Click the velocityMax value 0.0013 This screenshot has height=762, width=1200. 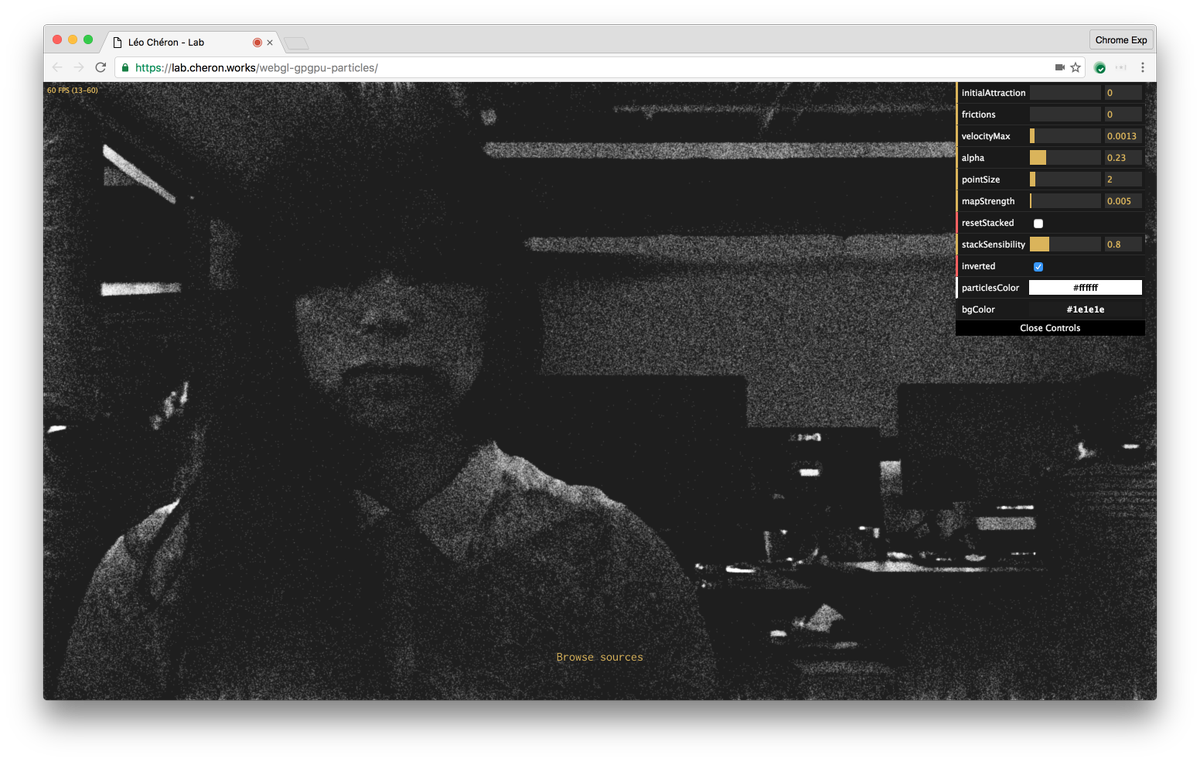1122,136
